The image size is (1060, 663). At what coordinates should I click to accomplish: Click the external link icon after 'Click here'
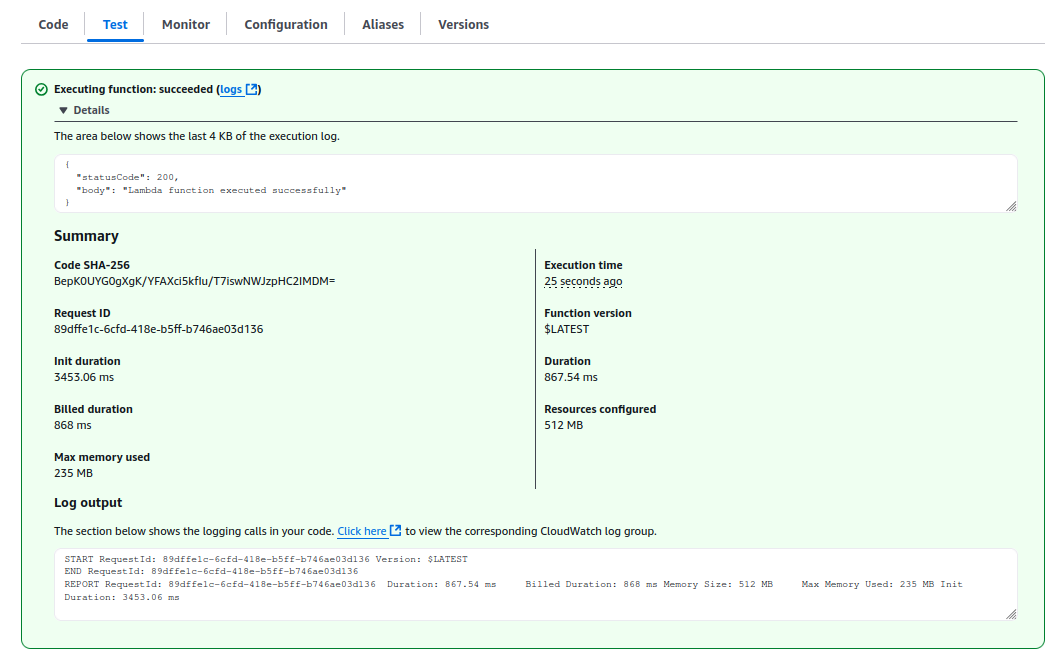[x=396, y=531]
